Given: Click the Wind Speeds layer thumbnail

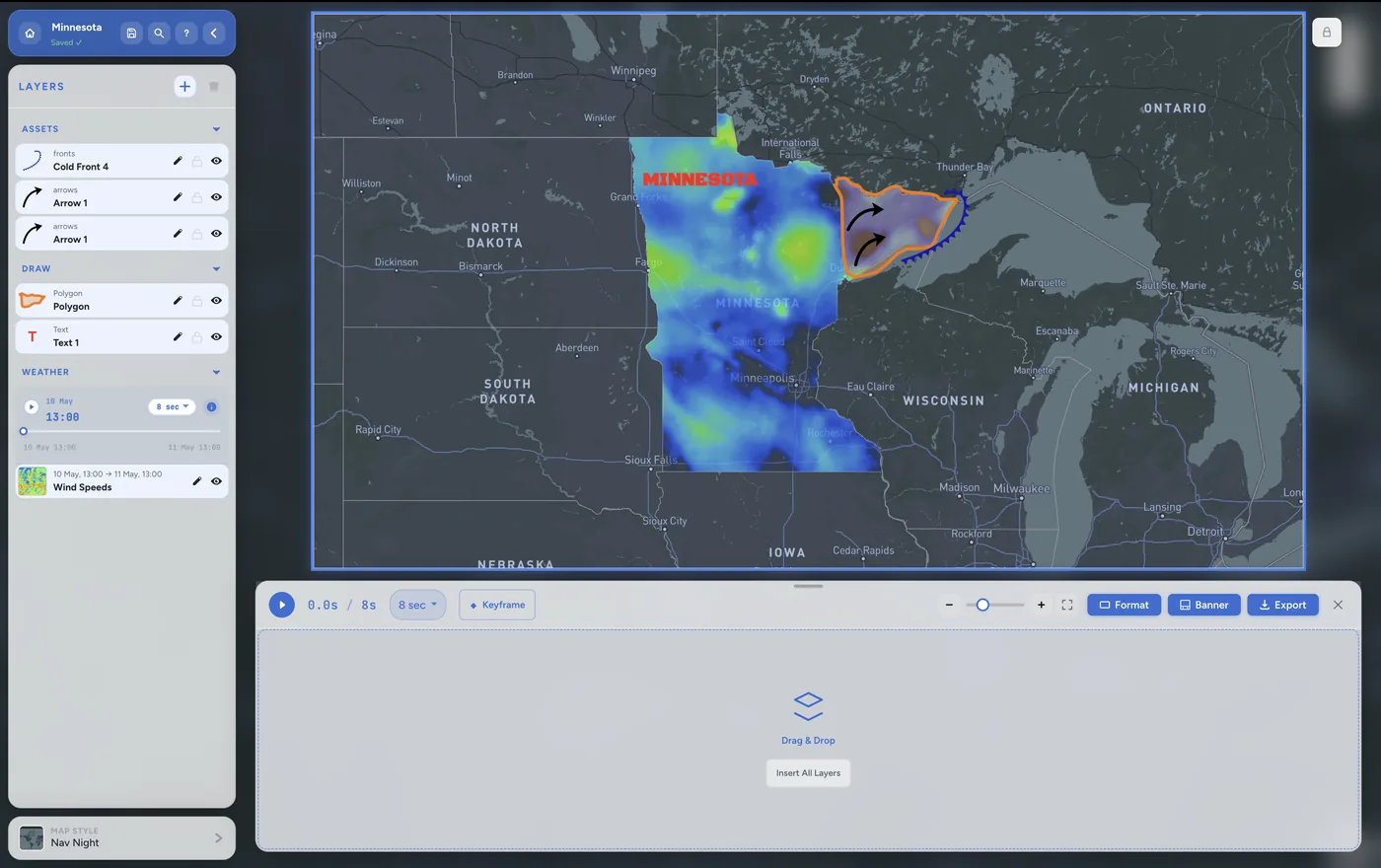Looking at the screenshot, I should (x=33, y=481).
